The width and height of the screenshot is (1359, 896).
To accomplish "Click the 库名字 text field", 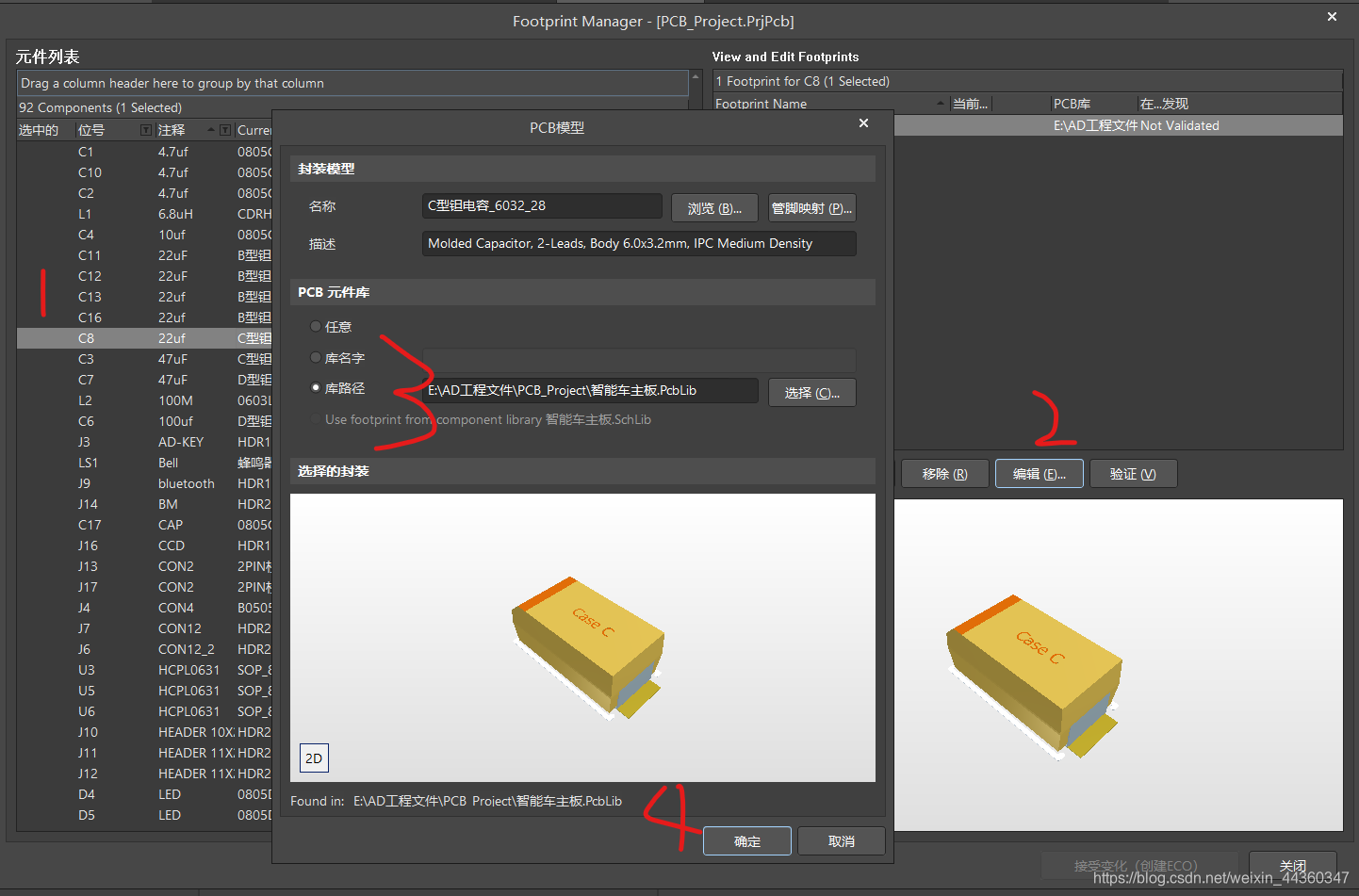I will pyautogui.click(x=639, y=359).
